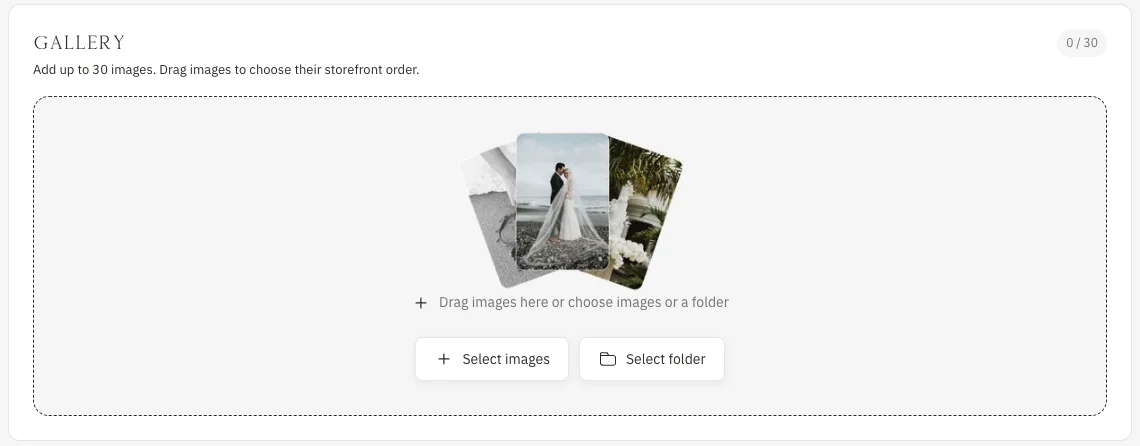The width and height of the screenshot is (1140, 446).
Task: Click the plus icon in Select images button
Action: [443, 359]
